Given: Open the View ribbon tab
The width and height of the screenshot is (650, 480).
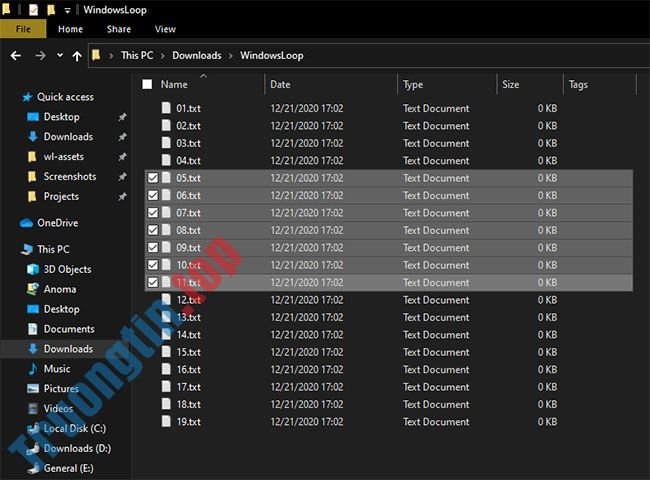Looking at the screenshot, I should click(165, 29).
